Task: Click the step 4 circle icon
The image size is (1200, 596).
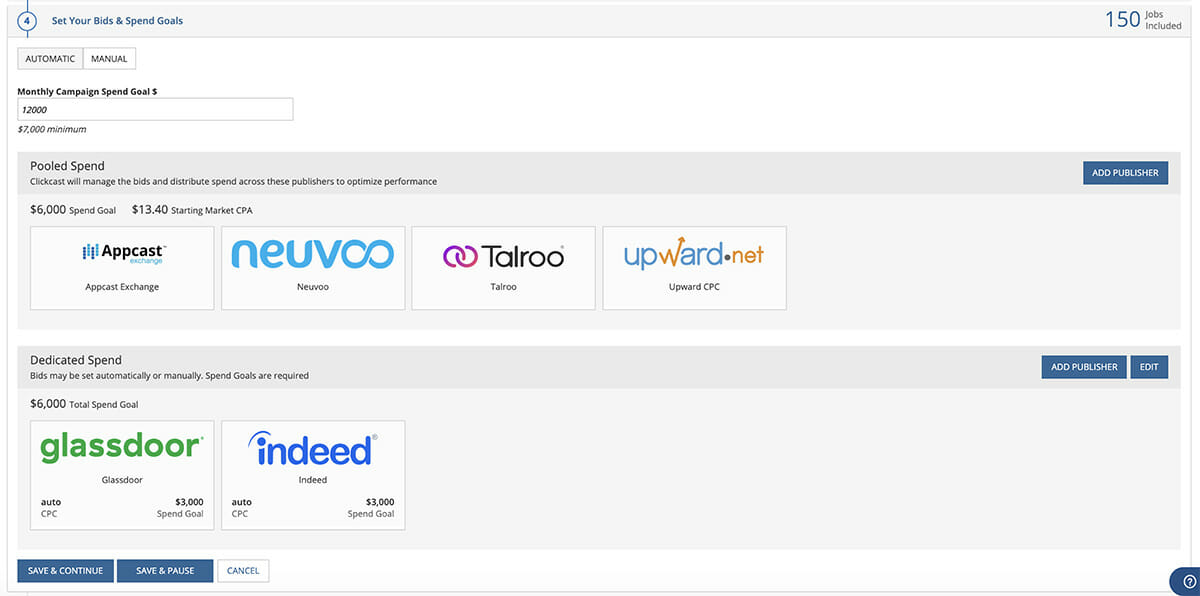Action: pos(27,20)
